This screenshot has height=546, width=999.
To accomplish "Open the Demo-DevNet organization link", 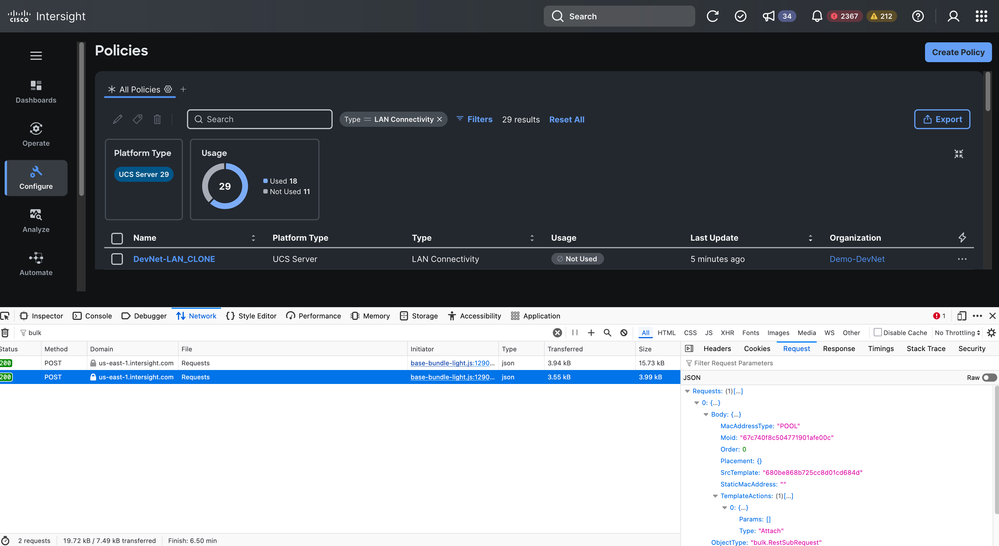I will 857,259.
